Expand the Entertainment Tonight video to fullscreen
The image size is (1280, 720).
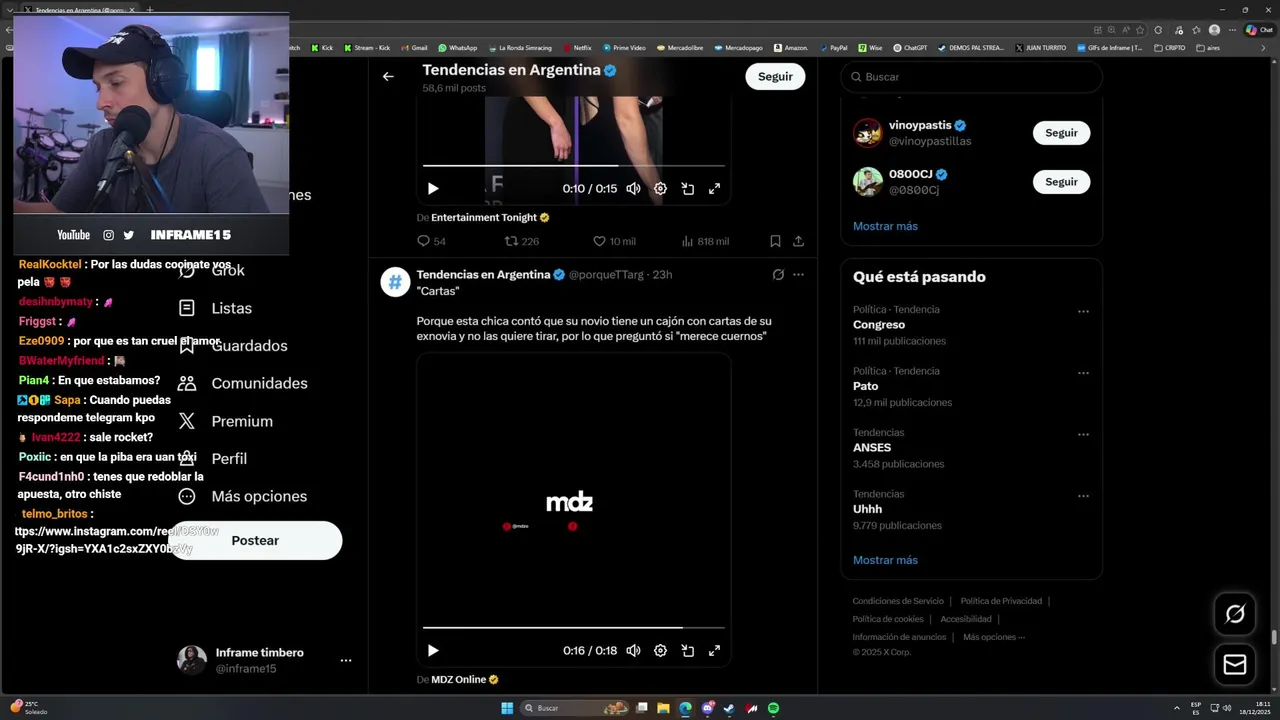[715, 188]
